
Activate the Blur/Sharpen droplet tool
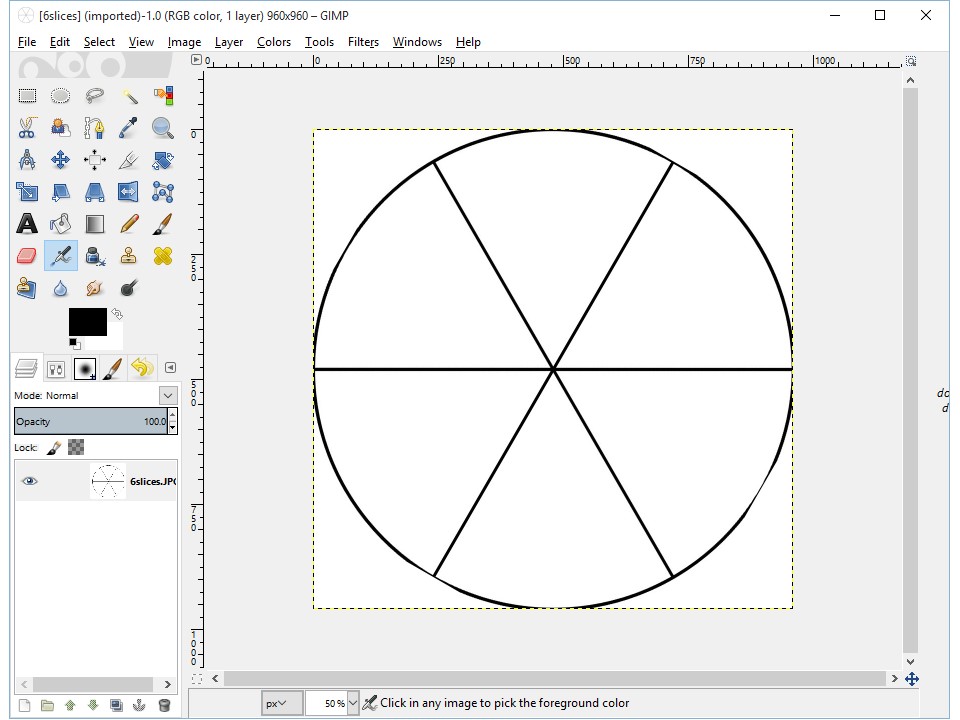60,288
